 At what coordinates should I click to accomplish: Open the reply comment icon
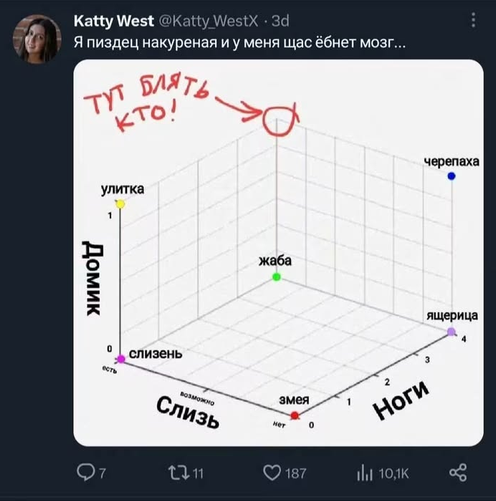(86, 472)
